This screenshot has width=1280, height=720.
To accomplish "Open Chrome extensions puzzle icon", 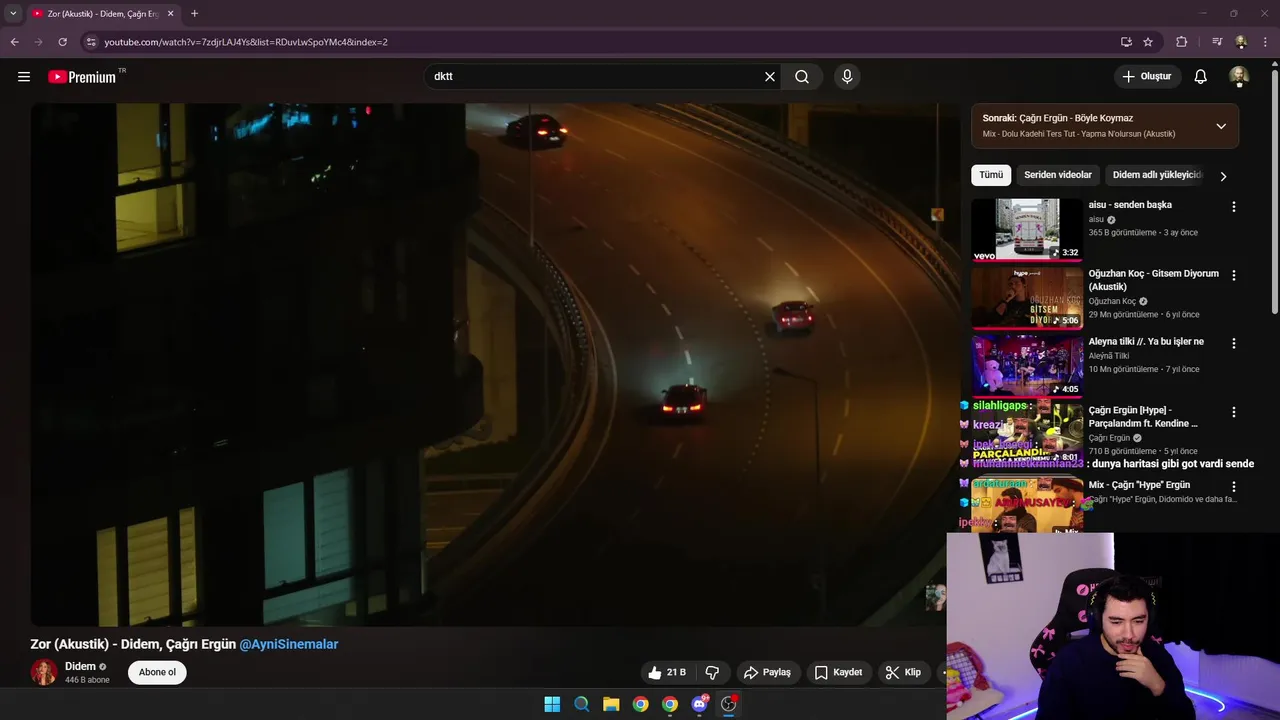I will [x=1181, y=42].
